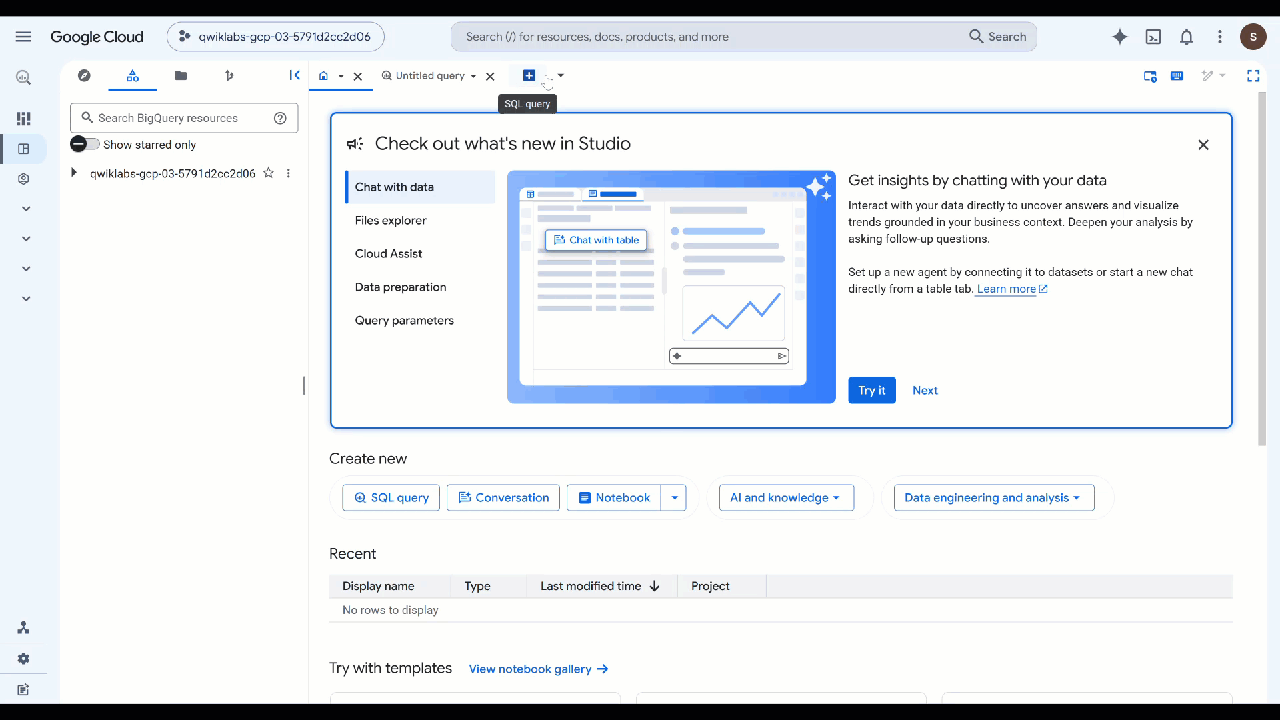Open the notifications bell
The width and height of the screenshot is (1280, 720).
(x=1186, y=37)
